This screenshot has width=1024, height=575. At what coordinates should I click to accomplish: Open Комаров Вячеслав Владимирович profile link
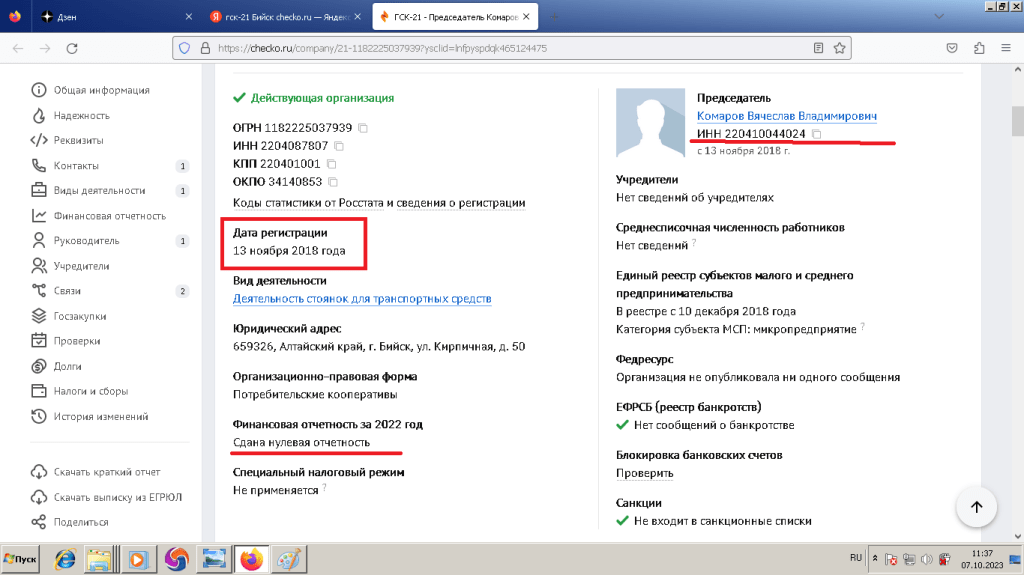786,116
